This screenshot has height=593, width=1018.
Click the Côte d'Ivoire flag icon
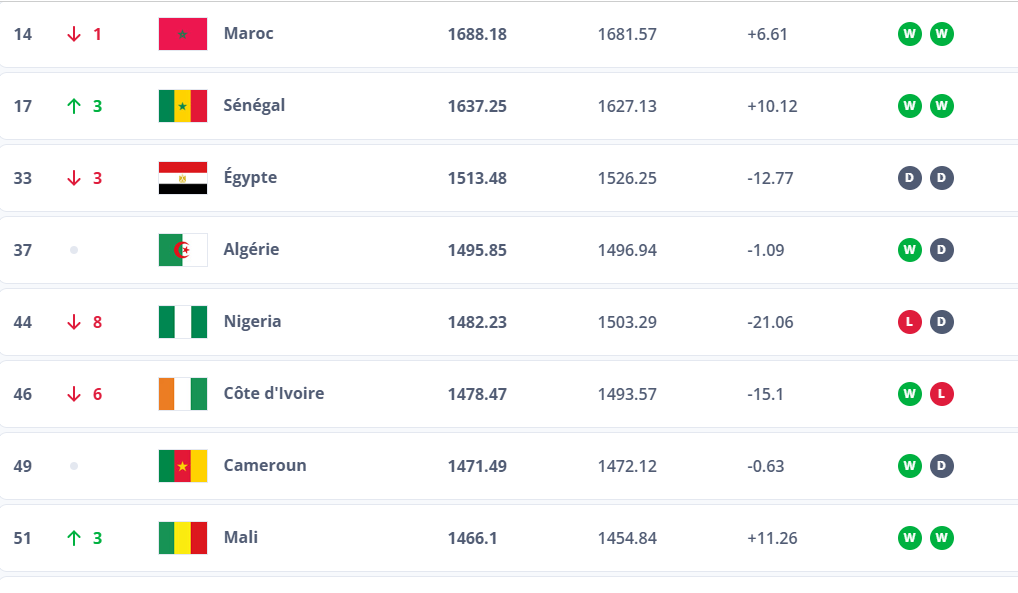tap(183, 394)
